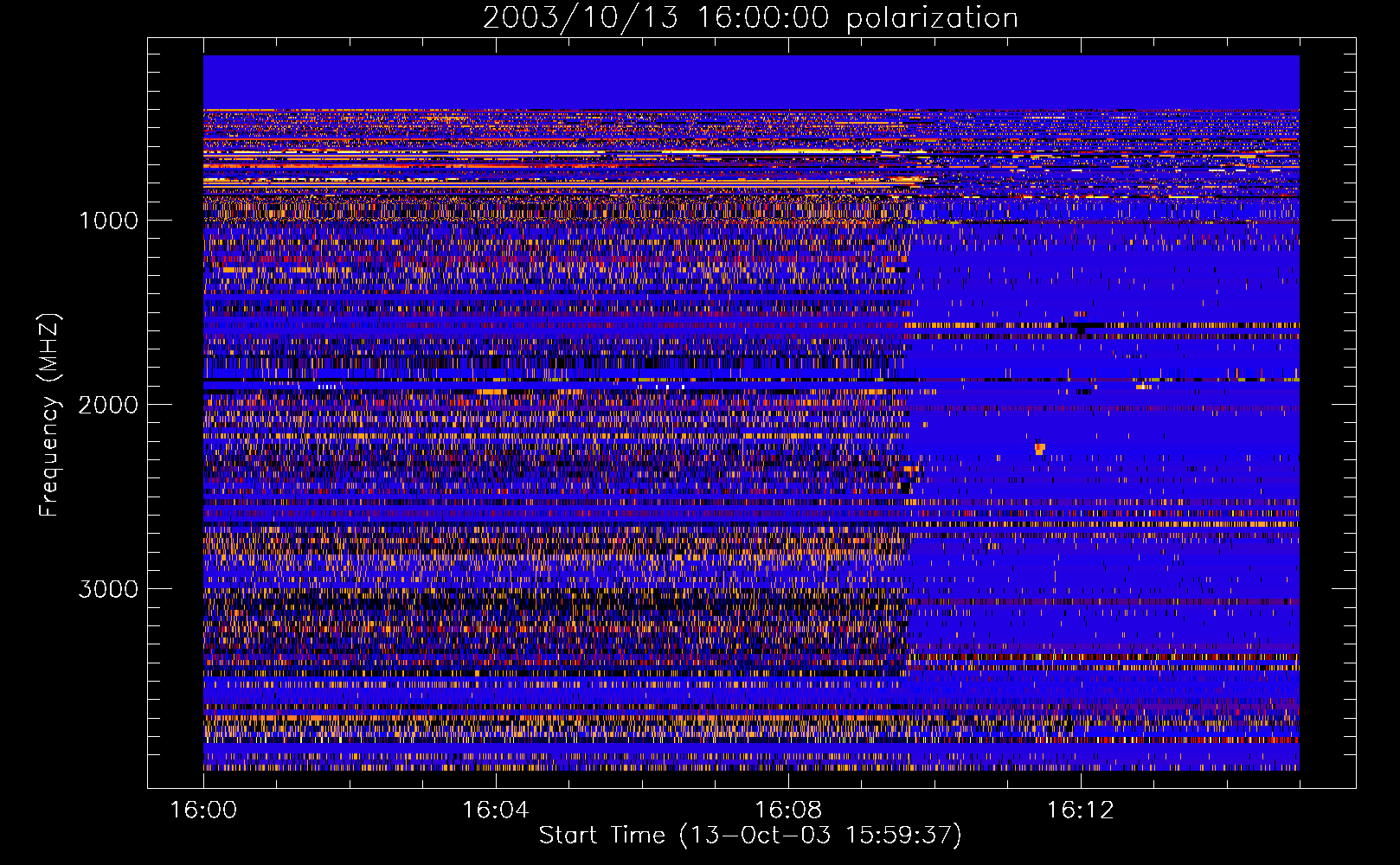Image resolution: width=1400 pixels, height=865 pixels.
Task: Click the "Frequency (MHZ)" axis label
Action: click(x=48, y=415)
